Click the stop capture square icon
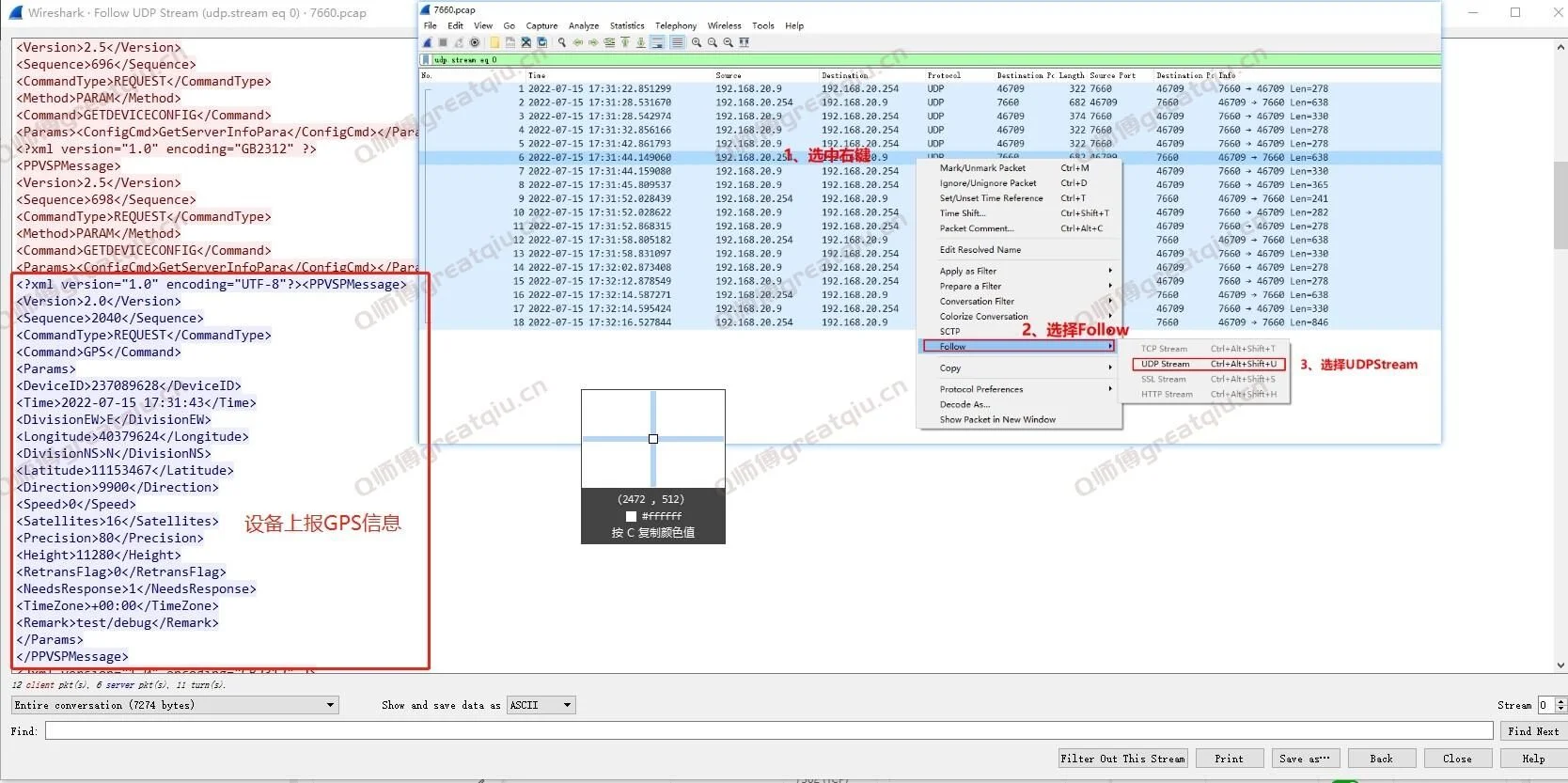Viewport: 1568px width, 783px height. tap(443, 42)
